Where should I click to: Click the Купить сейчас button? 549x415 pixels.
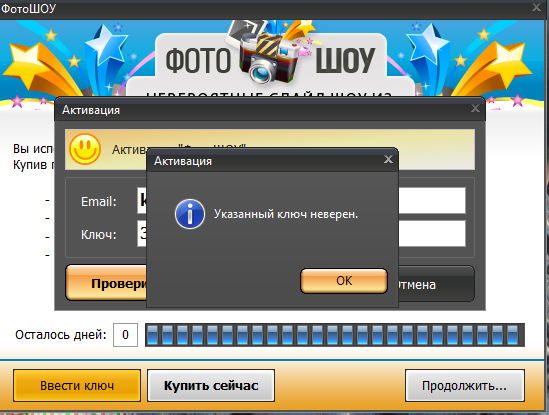coord(211,385)
